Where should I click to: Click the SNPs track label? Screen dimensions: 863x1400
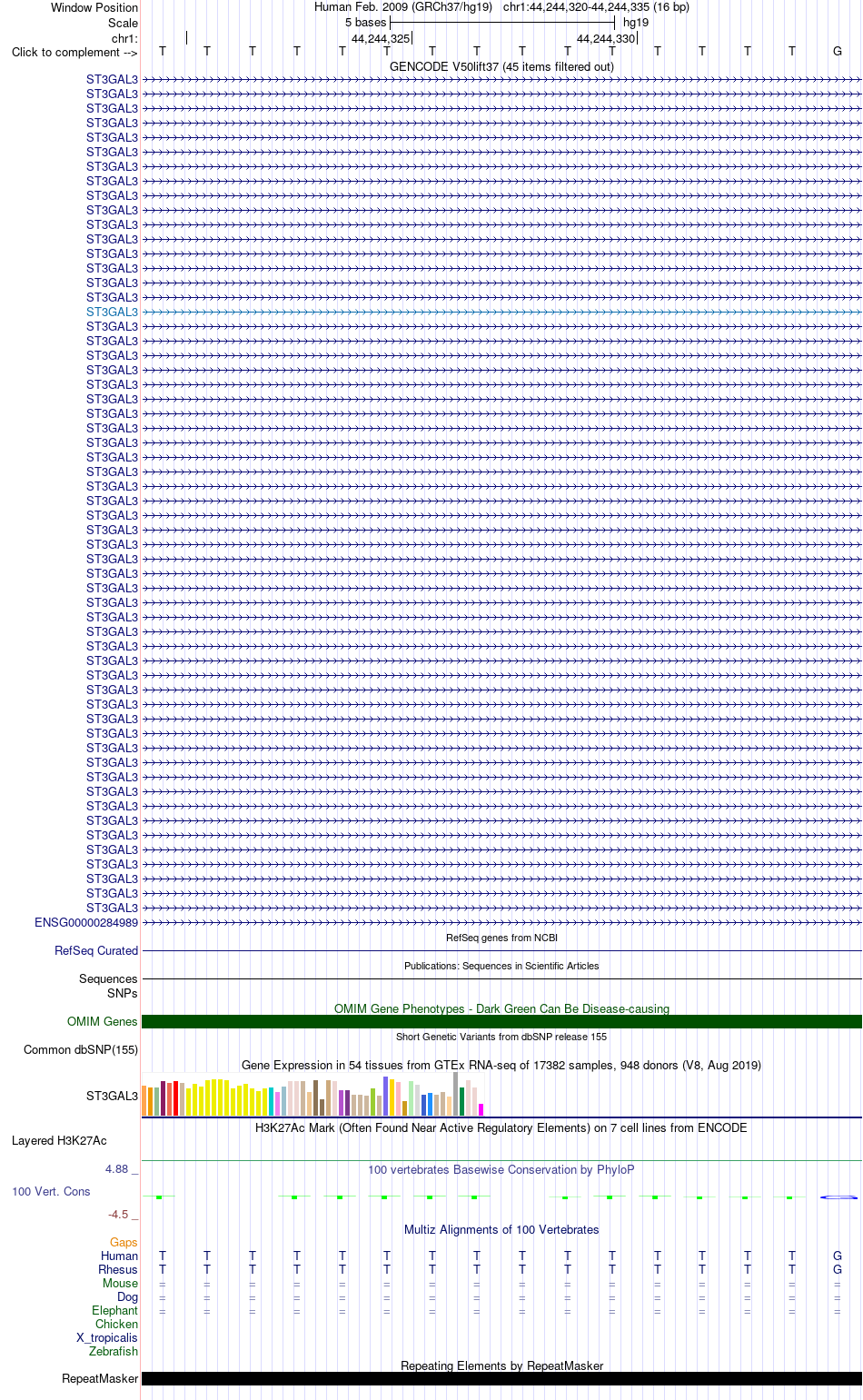pos(122,993)
